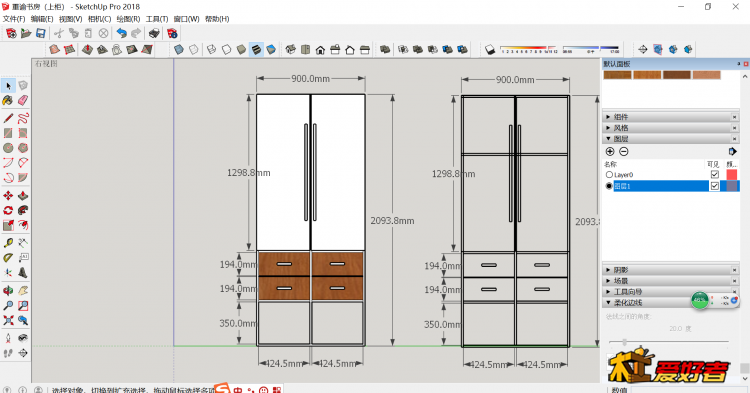
Task: Pick the Dimension tool
Action: pos(23,242)
